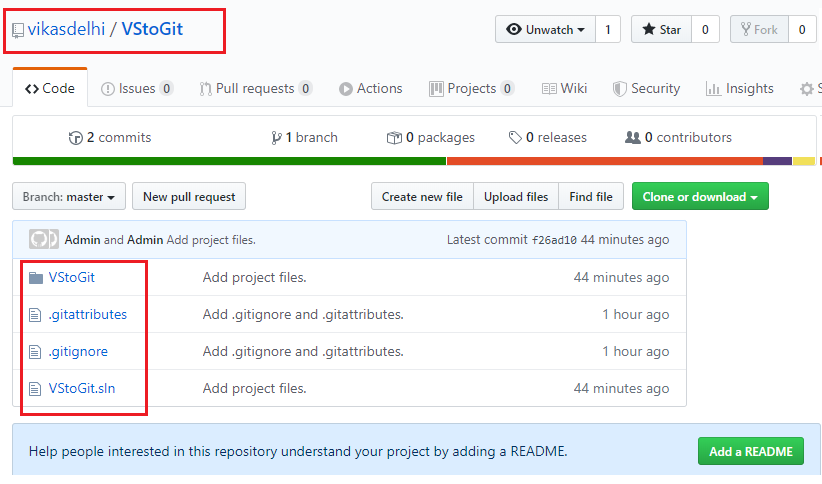Click the stargazers count next to Star

pos(705,29)
